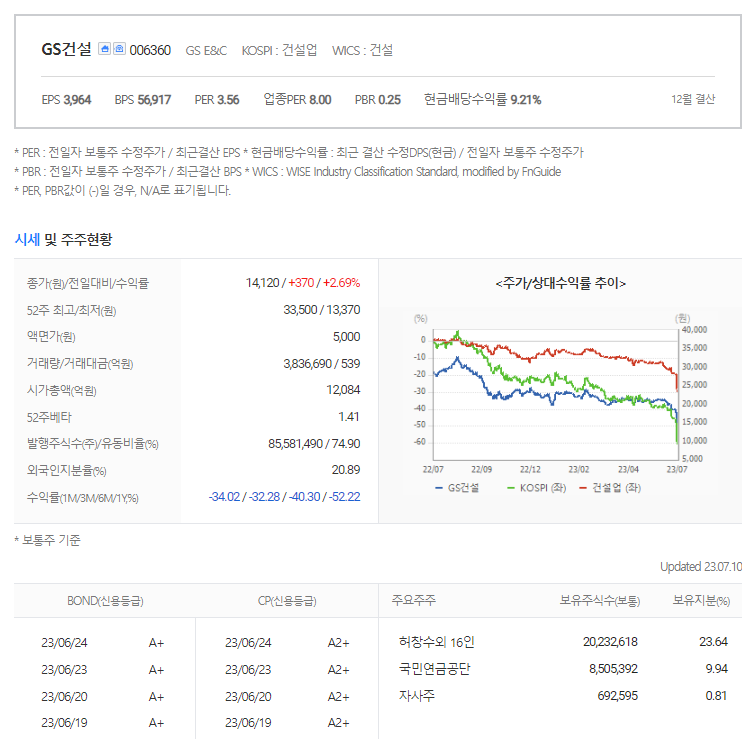This screenshot has height=739, width=745.
Task: Click the 시가총액(억원) row label
Action: tap(61, 391)
